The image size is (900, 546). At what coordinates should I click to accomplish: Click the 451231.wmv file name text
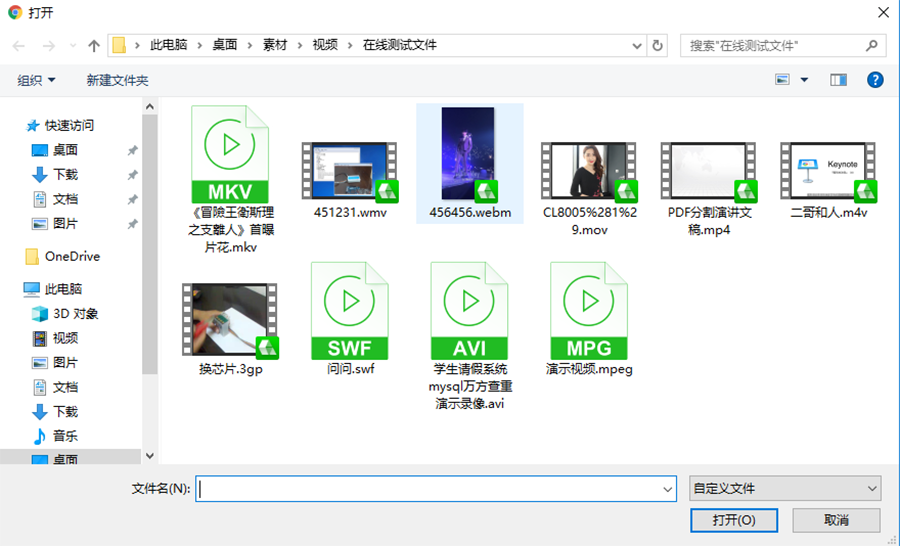pos(350,212)
